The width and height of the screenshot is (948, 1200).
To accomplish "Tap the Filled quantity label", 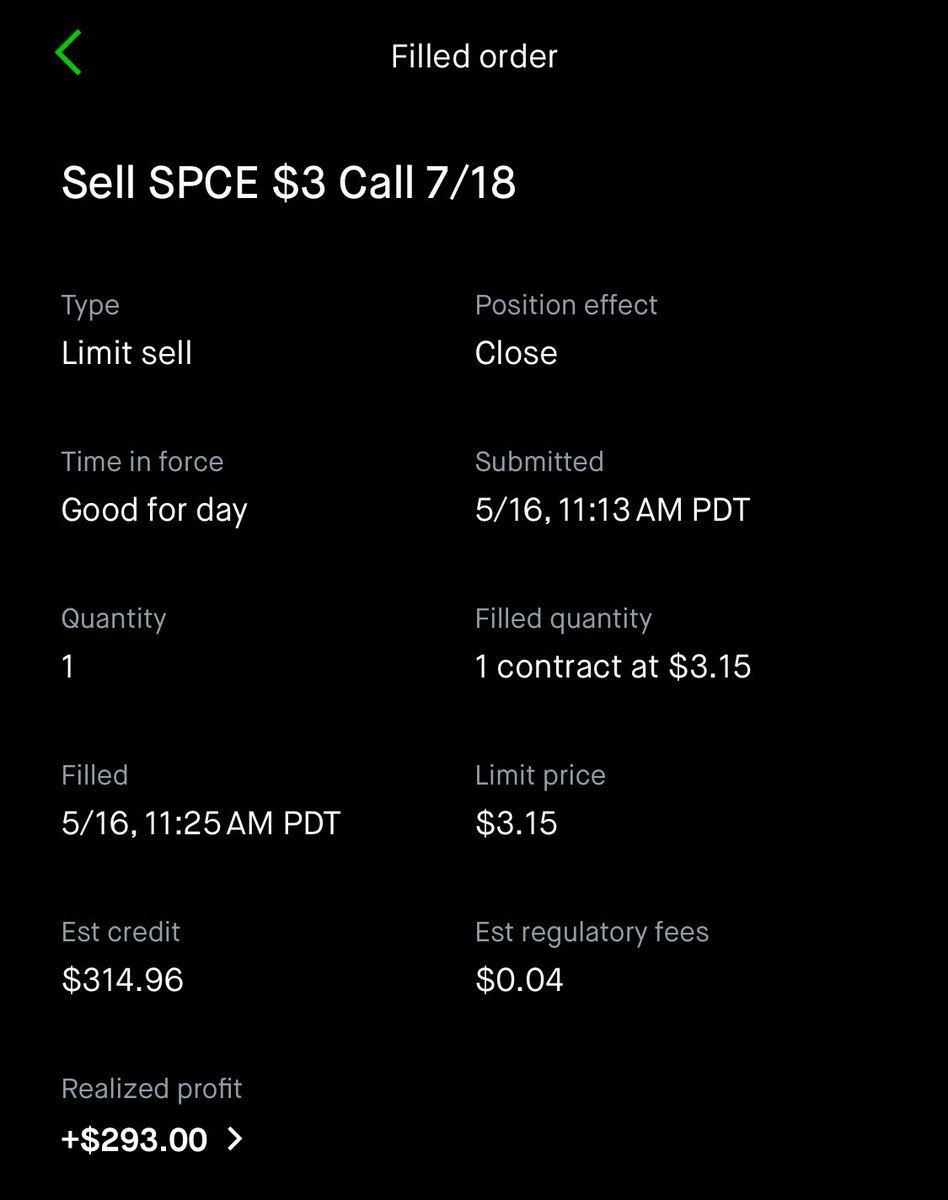I will tap(563, 619).
